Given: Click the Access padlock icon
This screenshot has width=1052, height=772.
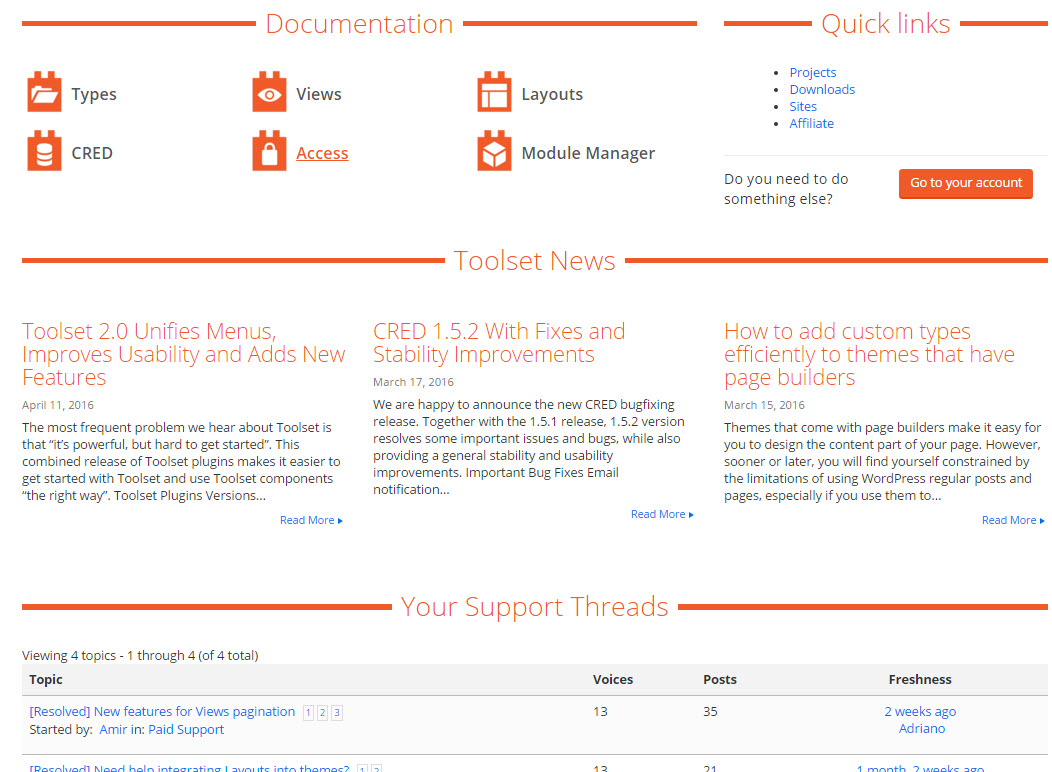Looking at the screenshot, I should pos(269,151).
